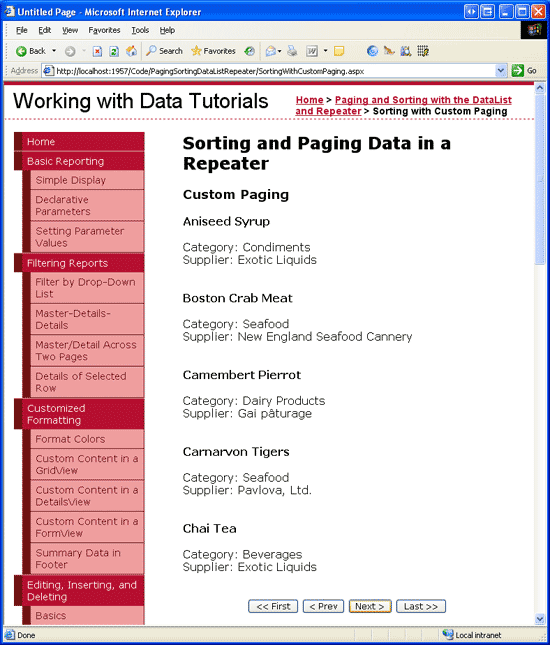The image size is (550, 645).
Task: Open the Favorites star button
Action: point(213,51)
